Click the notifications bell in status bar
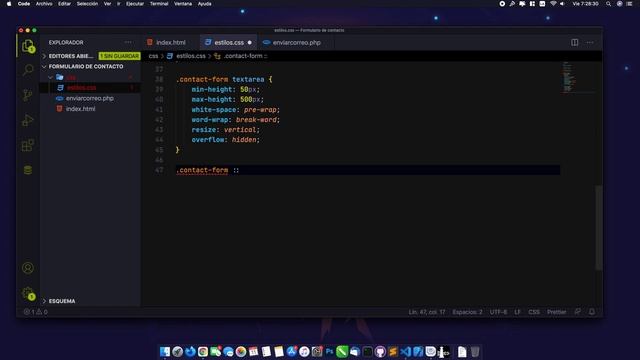The width and height of the screenshot is (640, 360). coord(592,312)
